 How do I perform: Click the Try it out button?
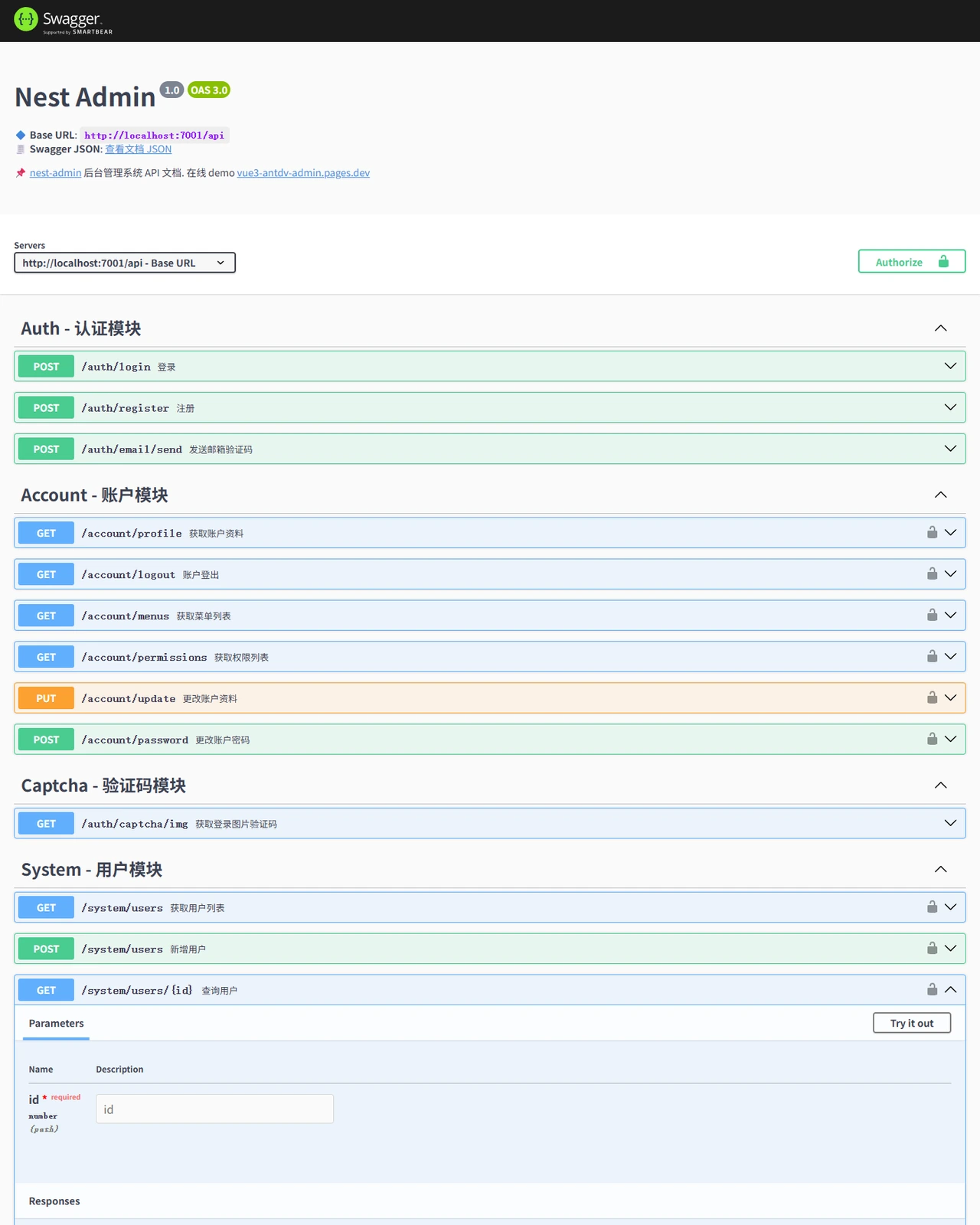tap(912, 1023)
